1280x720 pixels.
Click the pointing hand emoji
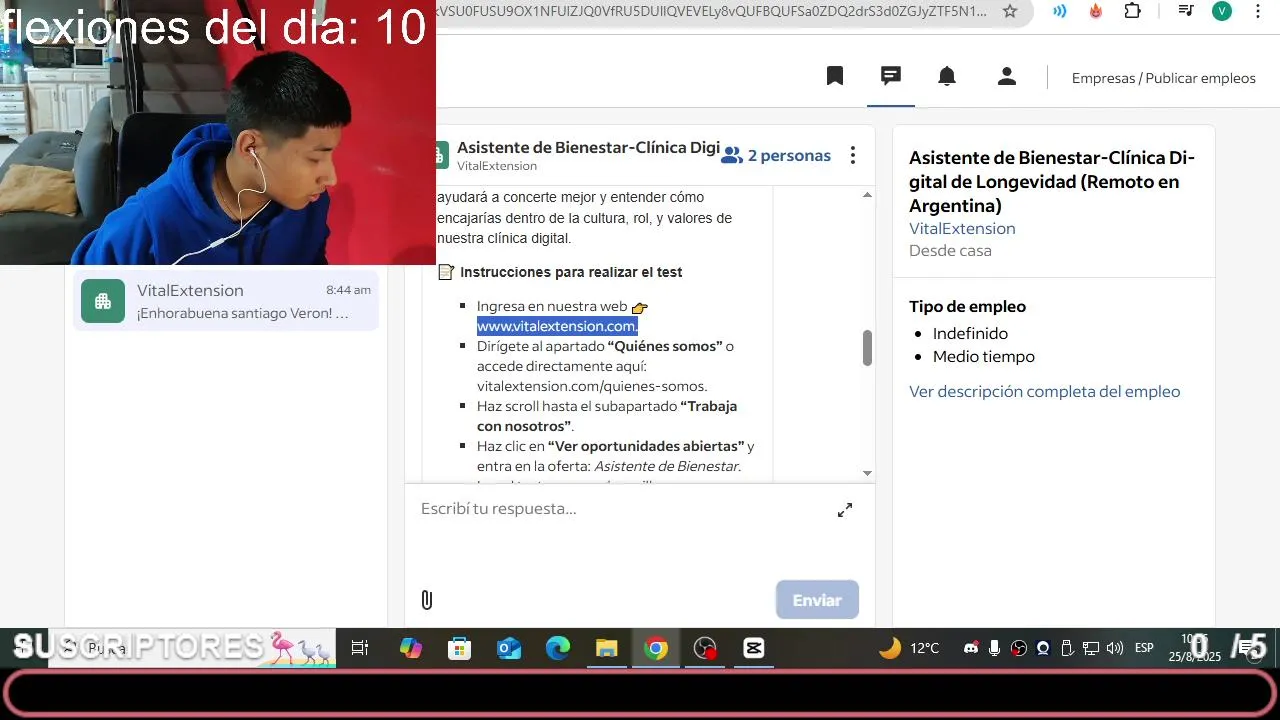pos(640,307)
